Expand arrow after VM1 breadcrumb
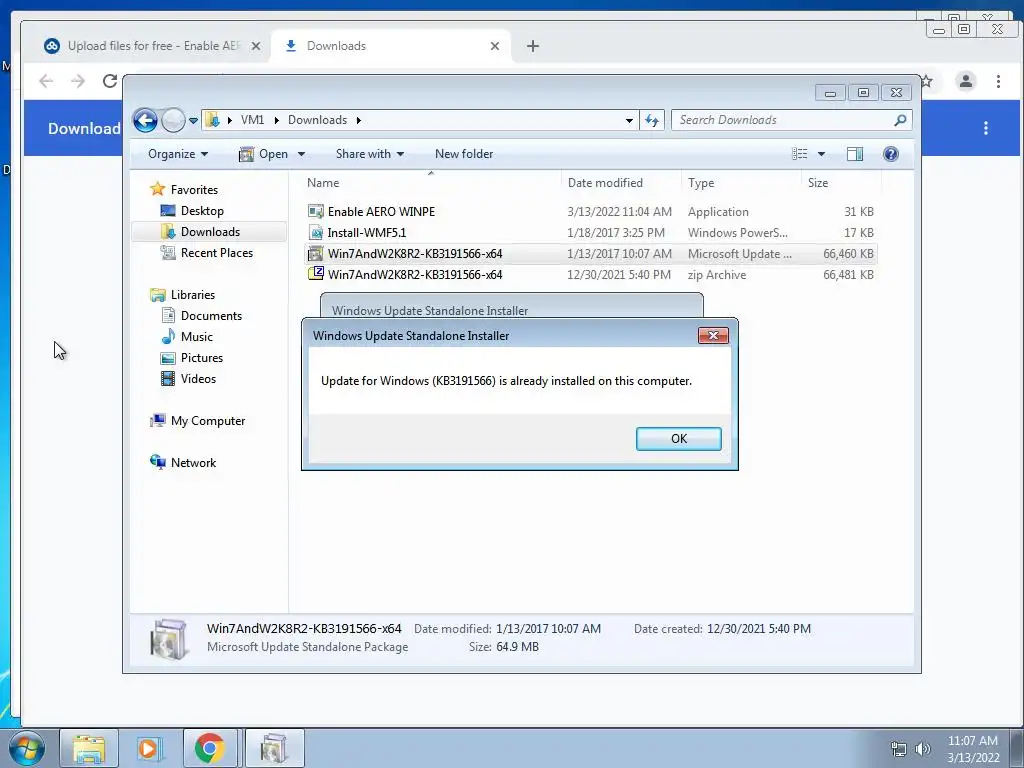The image size is (1024, 768). 276,121
